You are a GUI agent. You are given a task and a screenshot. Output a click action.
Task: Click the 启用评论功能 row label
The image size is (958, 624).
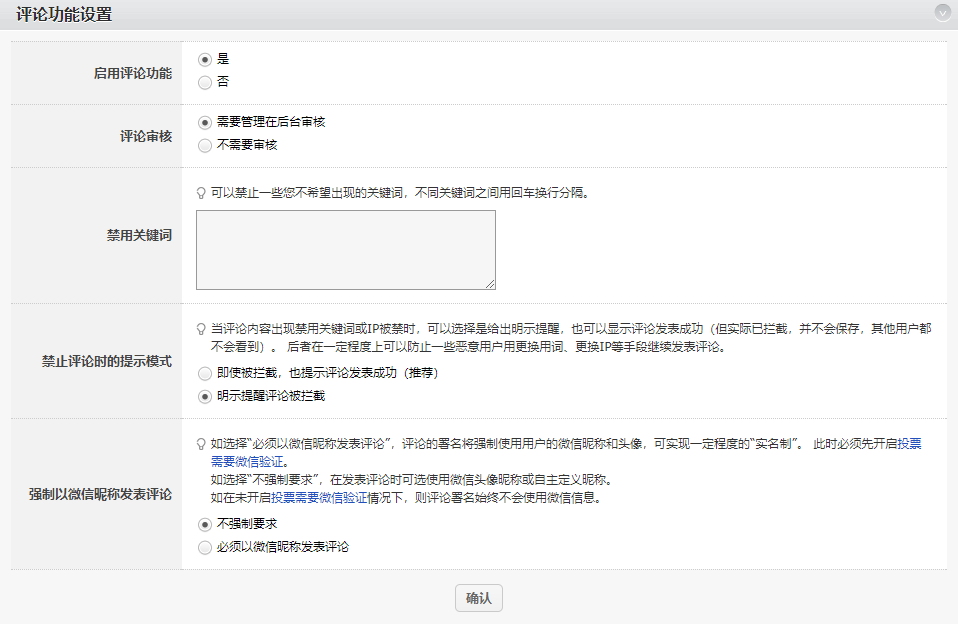(x=132, y=74)
